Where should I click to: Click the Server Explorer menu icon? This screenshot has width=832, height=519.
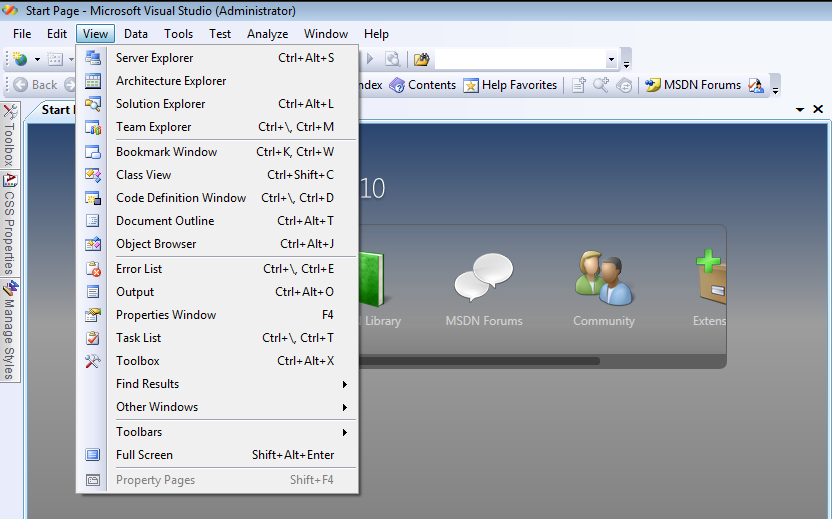click(93, 58)
